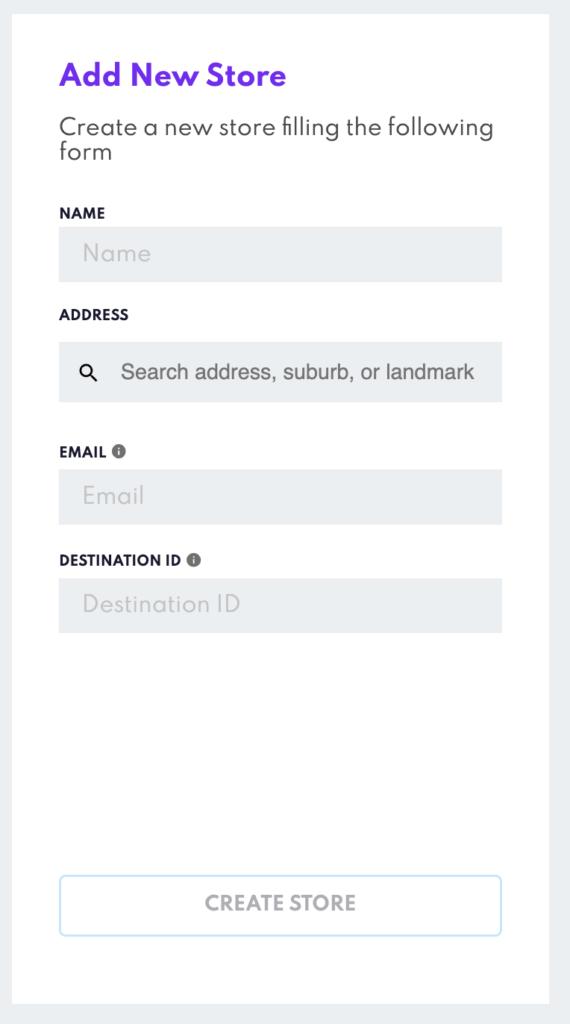Screen dimensions: 570x1024
Task: Click the magnifier search icon in Address
Action: (x=88, y=373)
